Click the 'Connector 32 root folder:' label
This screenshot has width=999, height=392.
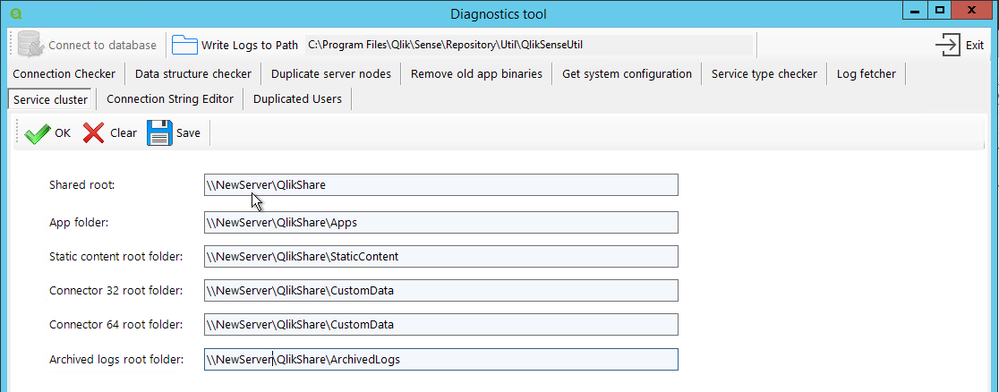(x=116, y=290)
